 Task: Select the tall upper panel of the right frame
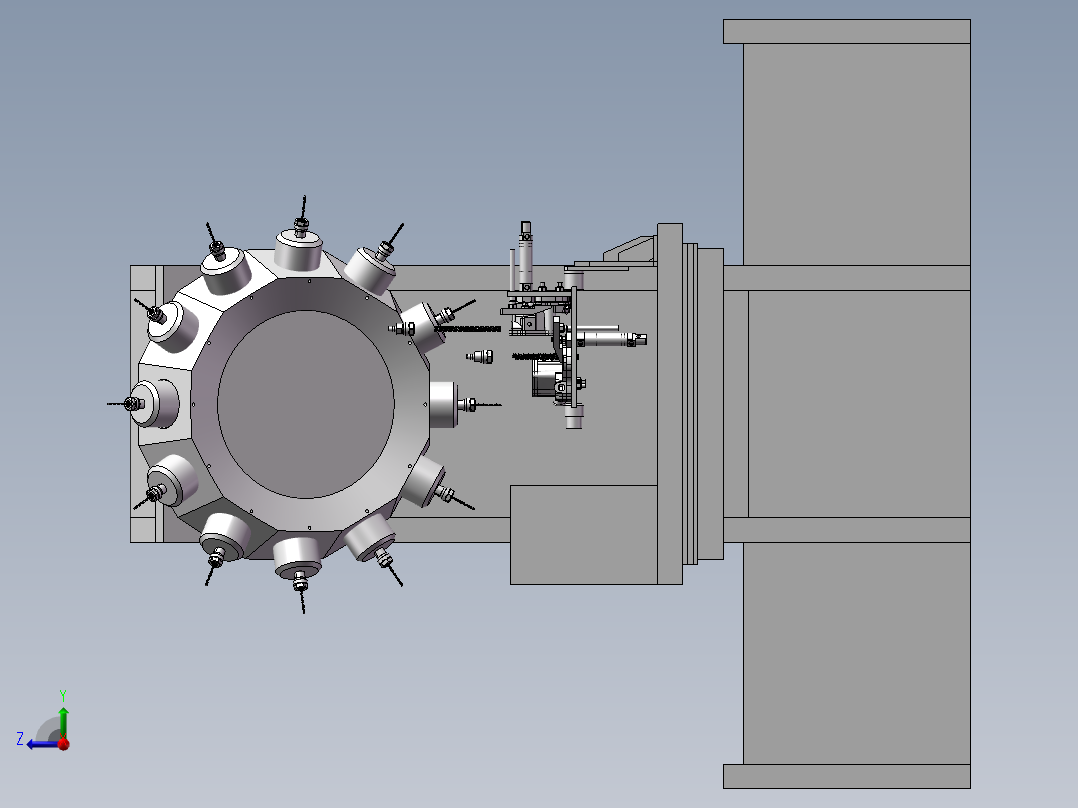(x=857, y=154)
